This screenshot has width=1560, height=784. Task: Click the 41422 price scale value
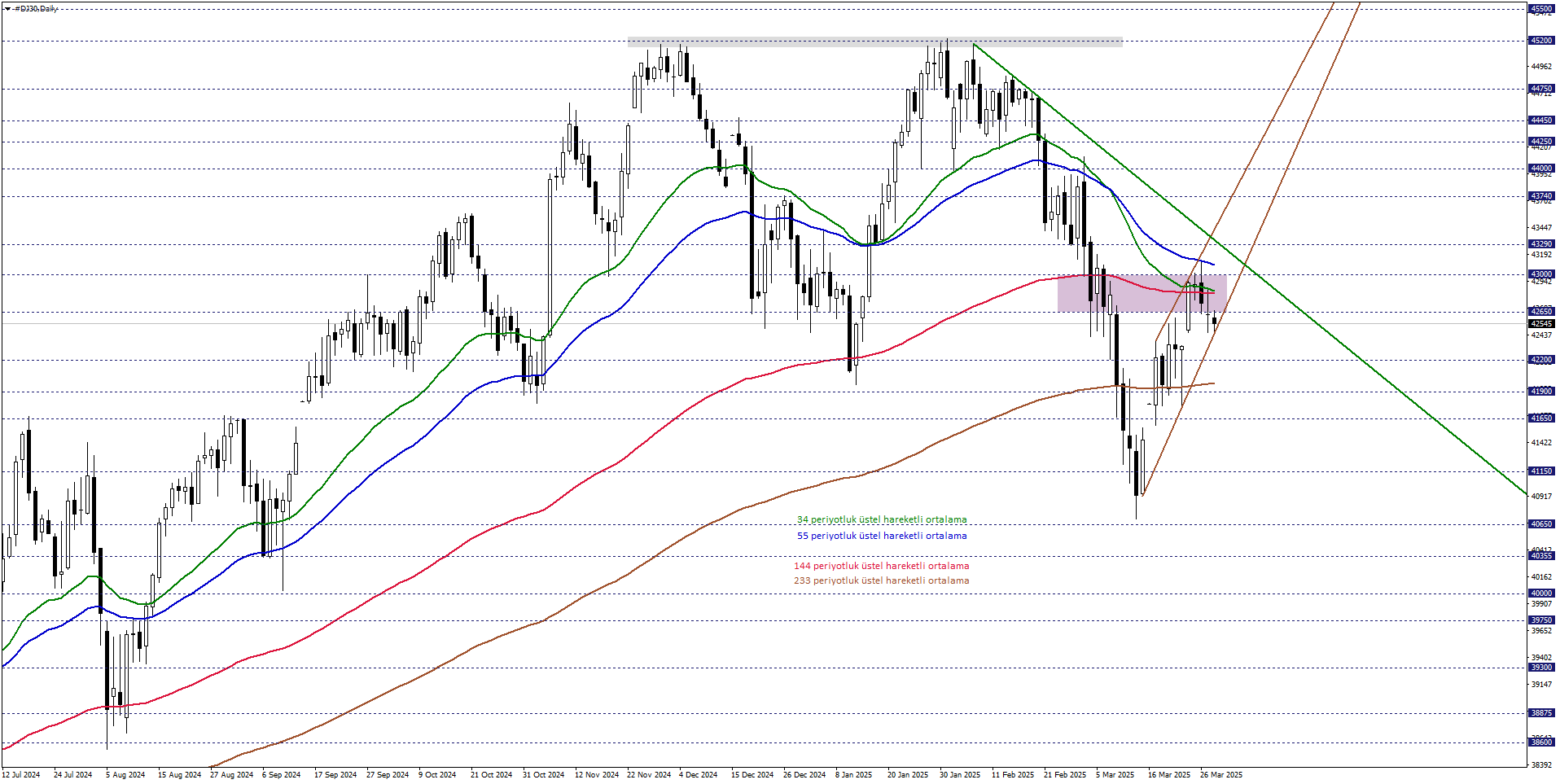pyautogui.click(x=1541, y=443)
